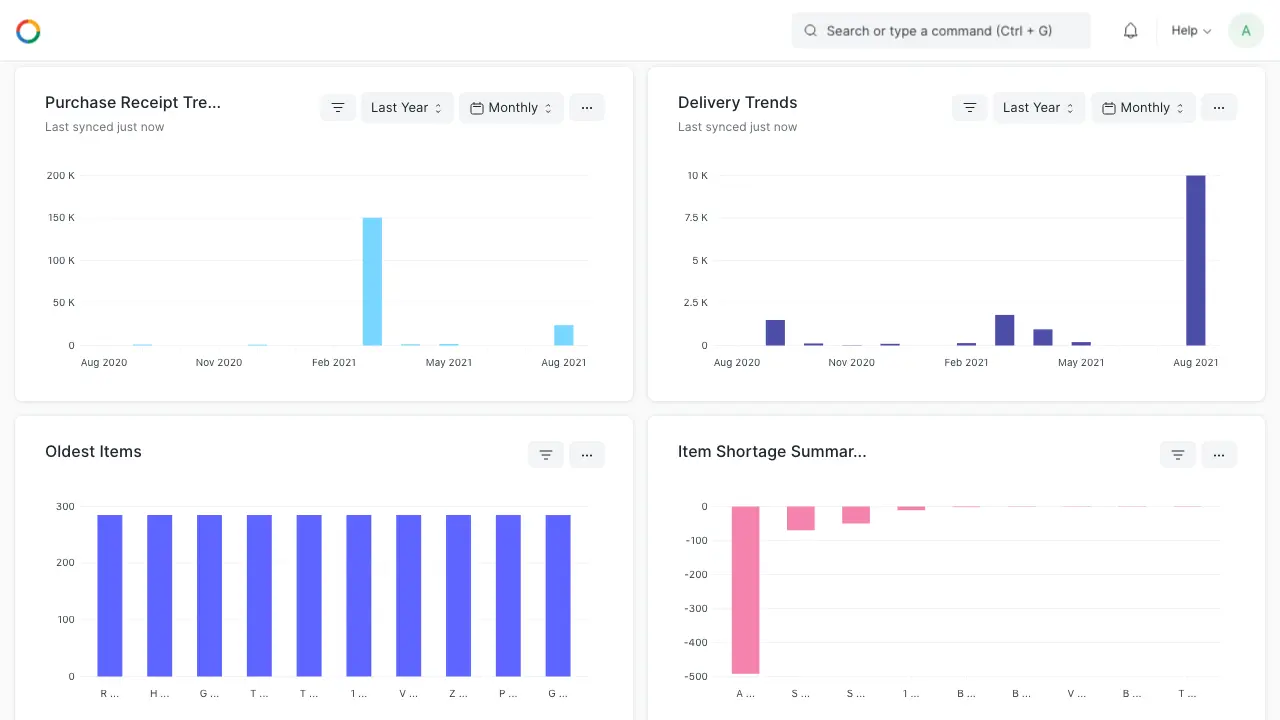Click the user avatar in the top right
The width and height of the screenshot is (1280, 720).
(1245, 30)
